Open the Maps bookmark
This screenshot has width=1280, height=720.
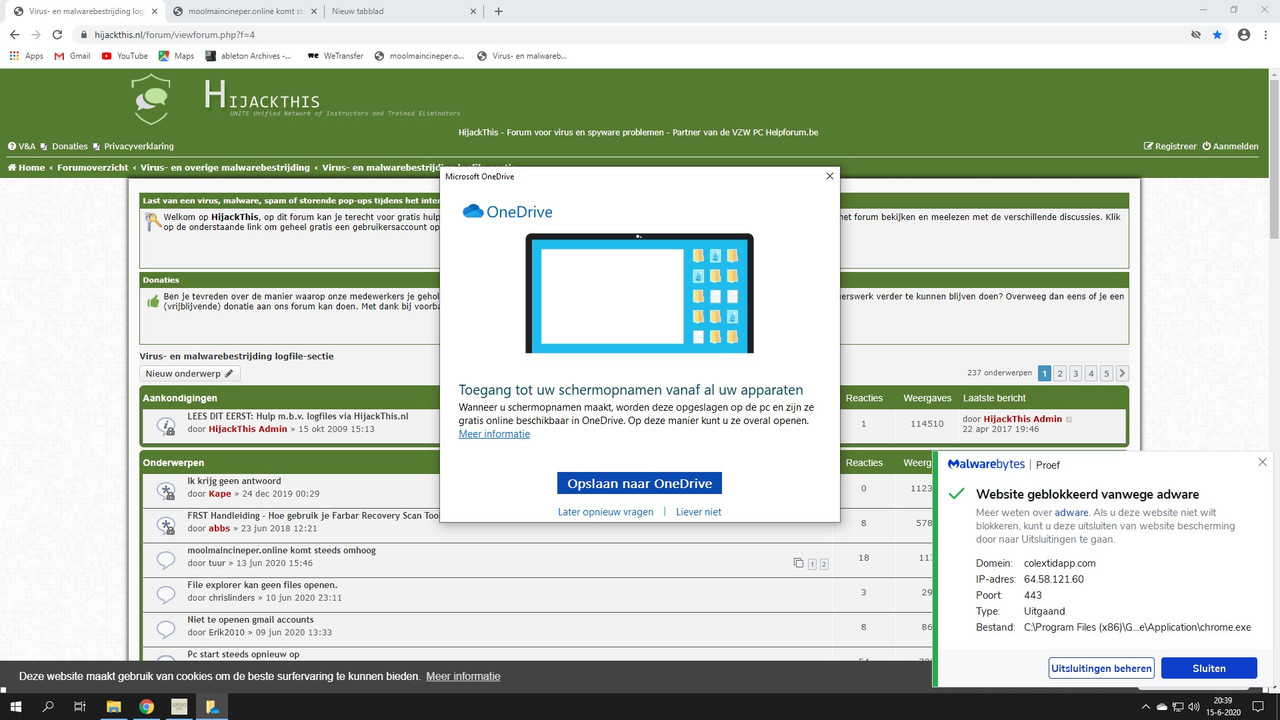point(176,56)
